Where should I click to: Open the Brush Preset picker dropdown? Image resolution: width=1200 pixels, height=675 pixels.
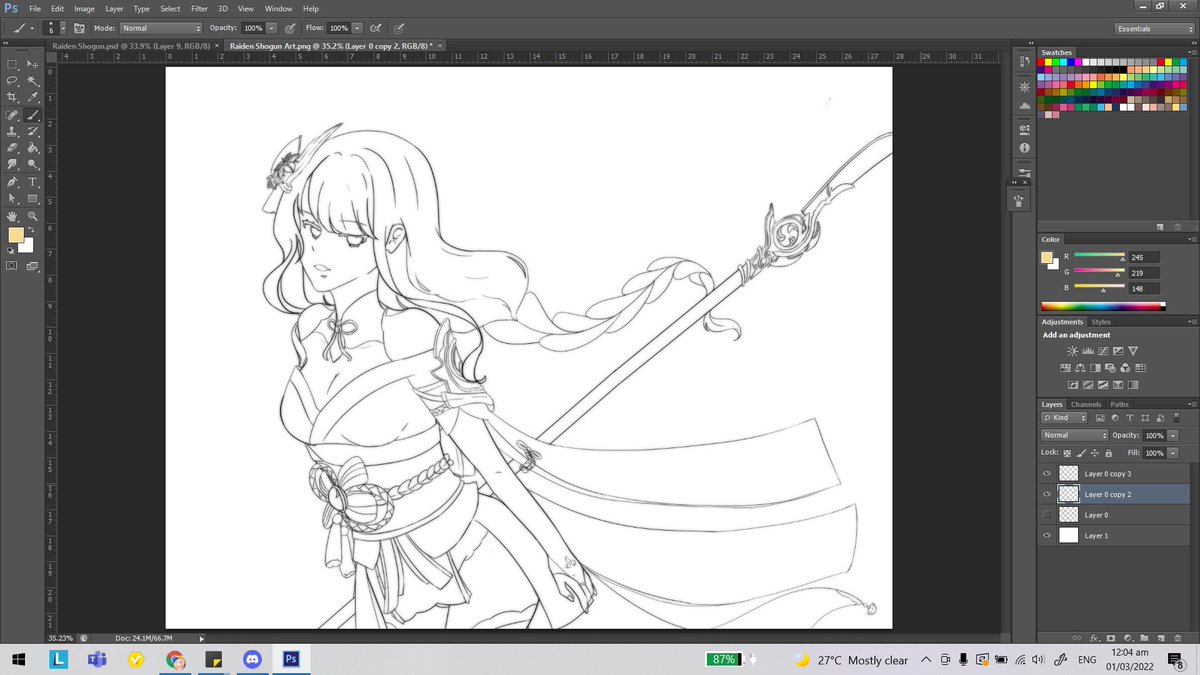[x=63, y=29]
